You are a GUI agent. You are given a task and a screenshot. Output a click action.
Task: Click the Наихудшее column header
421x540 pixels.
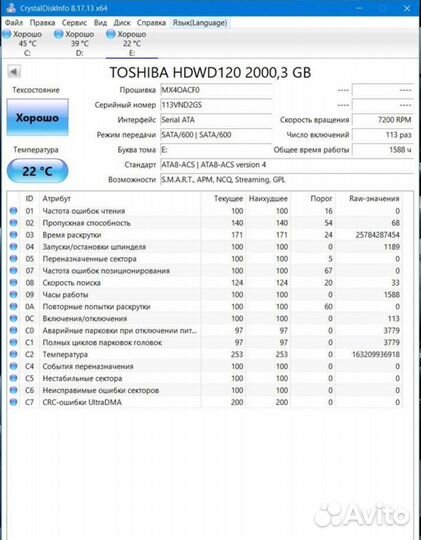pyautogui.click(x=268, y=199)
